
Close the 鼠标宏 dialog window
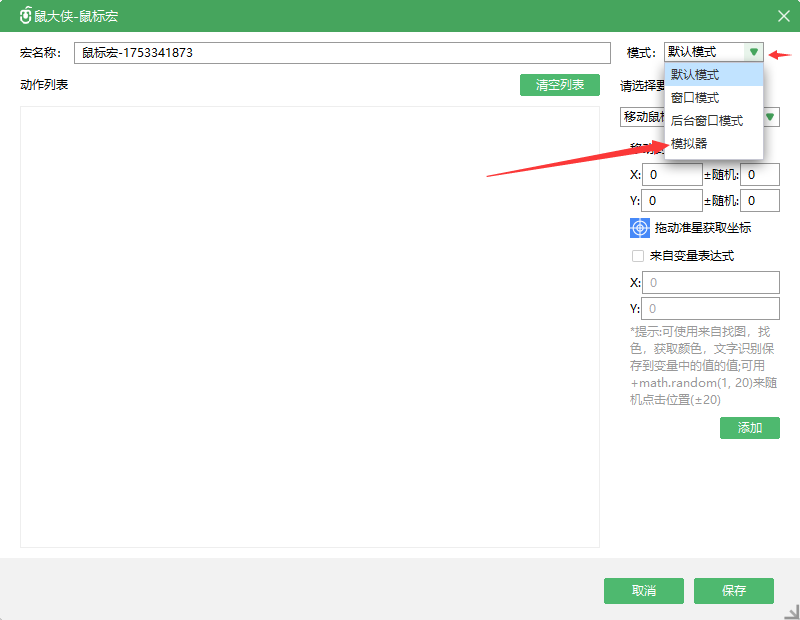(783, 16)
